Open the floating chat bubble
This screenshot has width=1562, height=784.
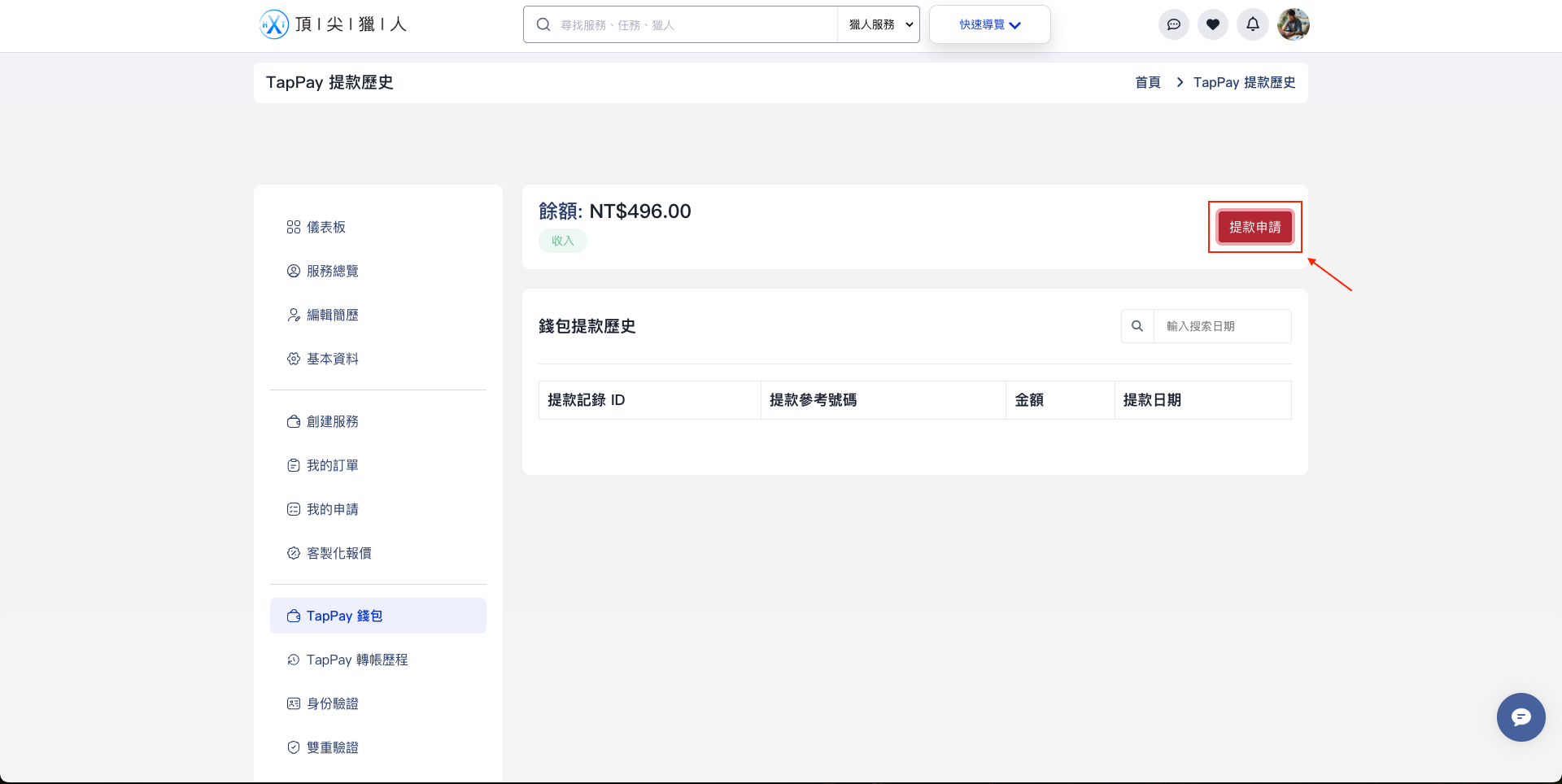[1521, 717]
